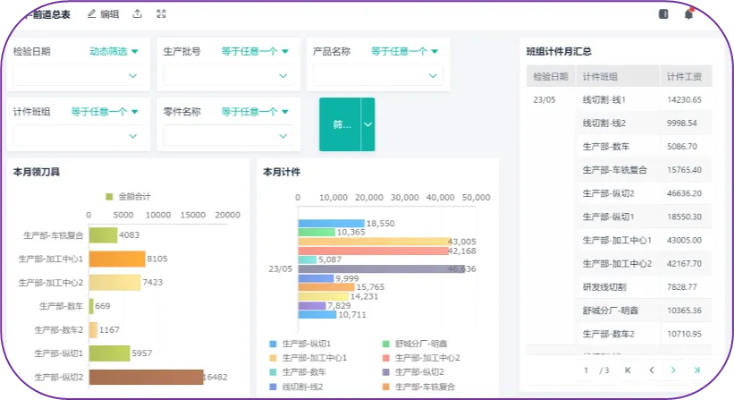The width and height of the screenshot is (734, 400).
Task: Click the 生产部-纵切2 brown bar
Action: (x=145, y=377)
